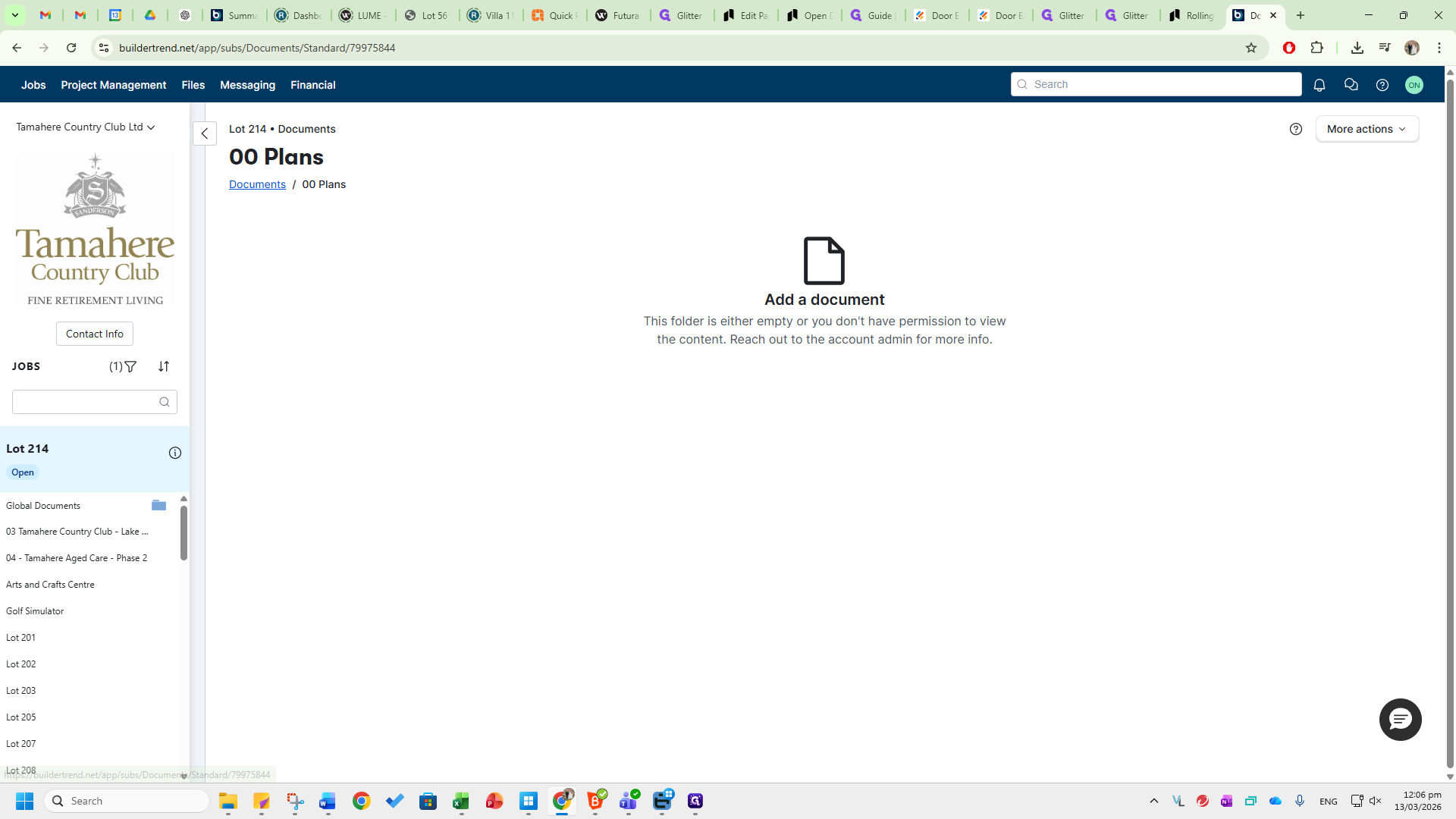1456x819 pixels.
Task: Open the notifications bell
Action: click(1319, 85)
